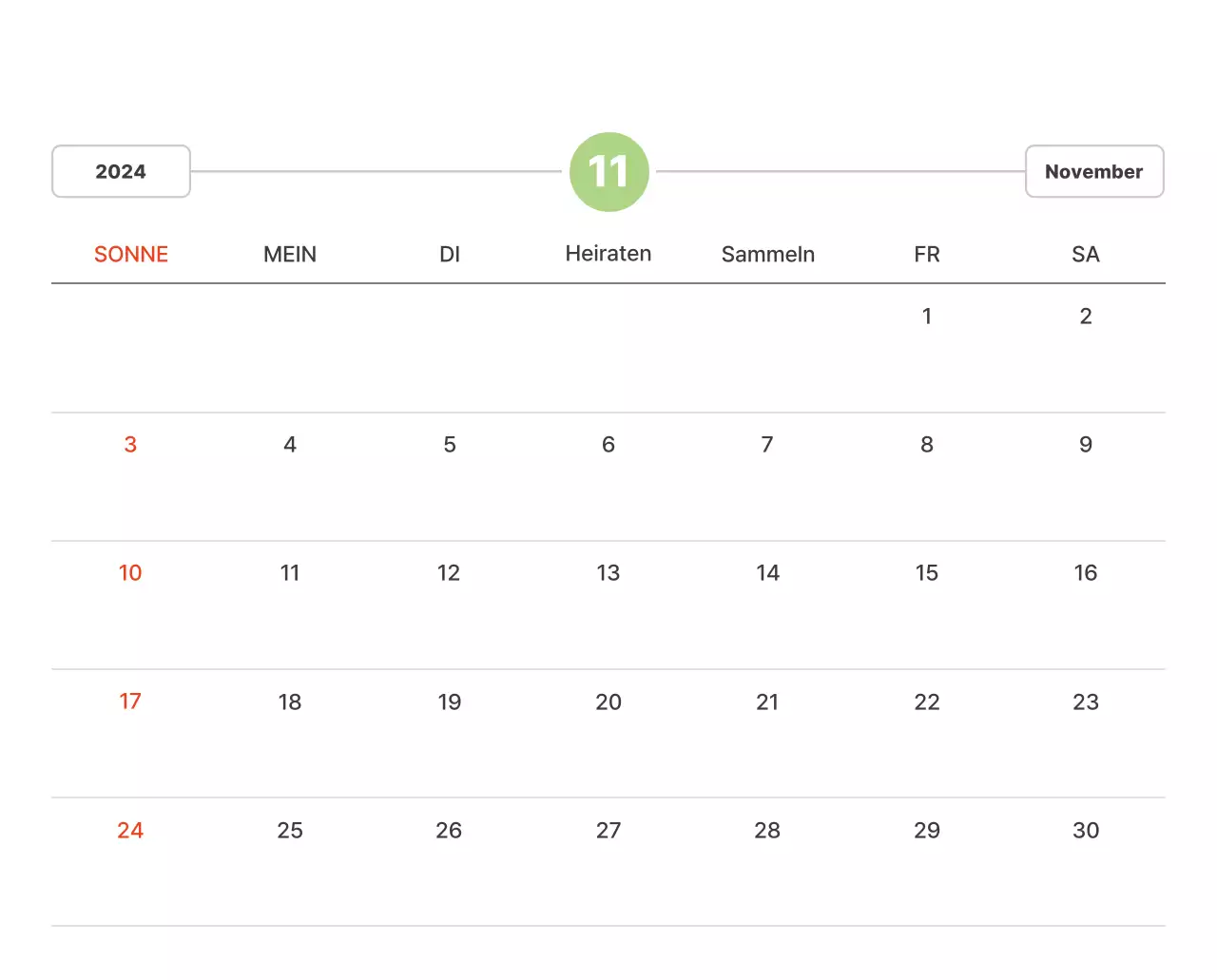1217x980 pixels.
Task: Select Sunday the 3rd
Action: (130, 445)
